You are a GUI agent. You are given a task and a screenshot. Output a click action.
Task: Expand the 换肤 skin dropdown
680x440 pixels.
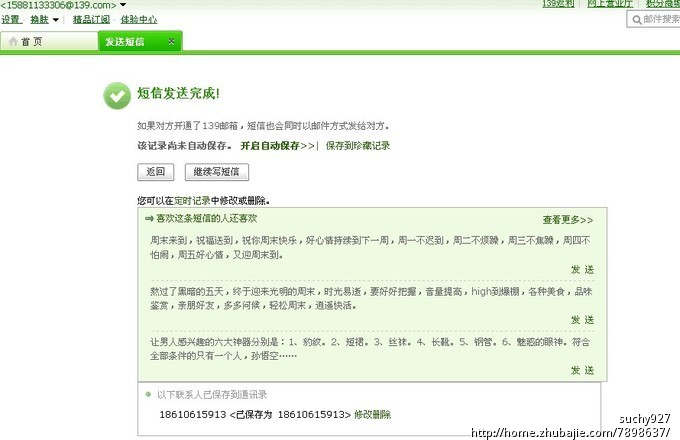(x=56, y=20)
